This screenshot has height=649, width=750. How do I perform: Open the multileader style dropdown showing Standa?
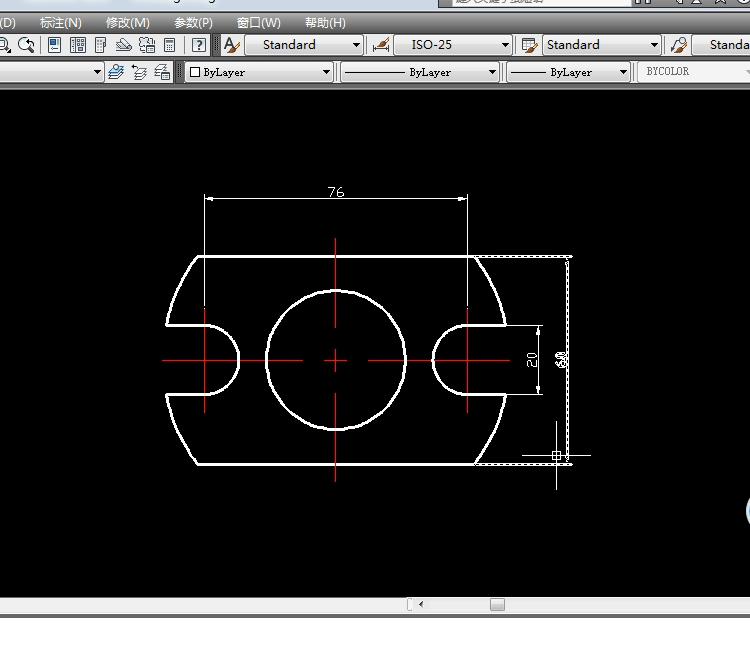tap(721, 45)
